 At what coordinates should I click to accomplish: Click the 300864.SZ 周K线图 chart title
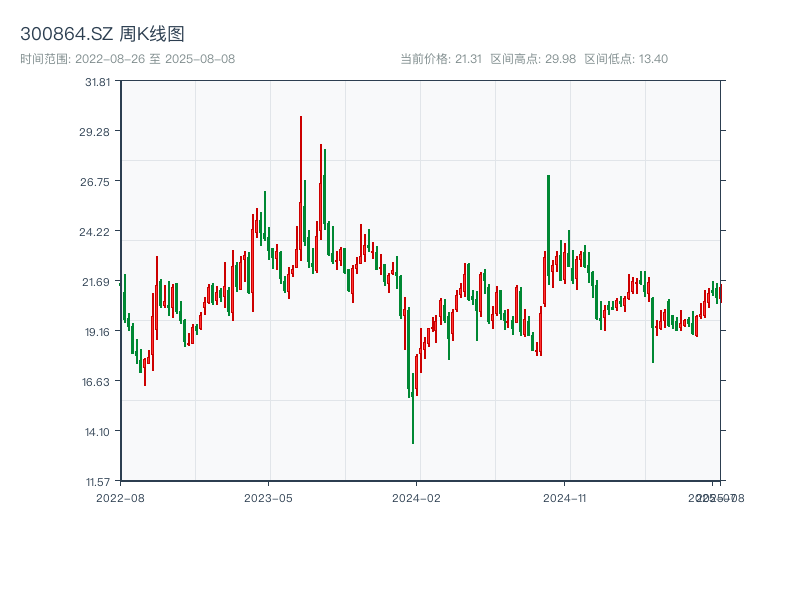(x=102, y=35)
